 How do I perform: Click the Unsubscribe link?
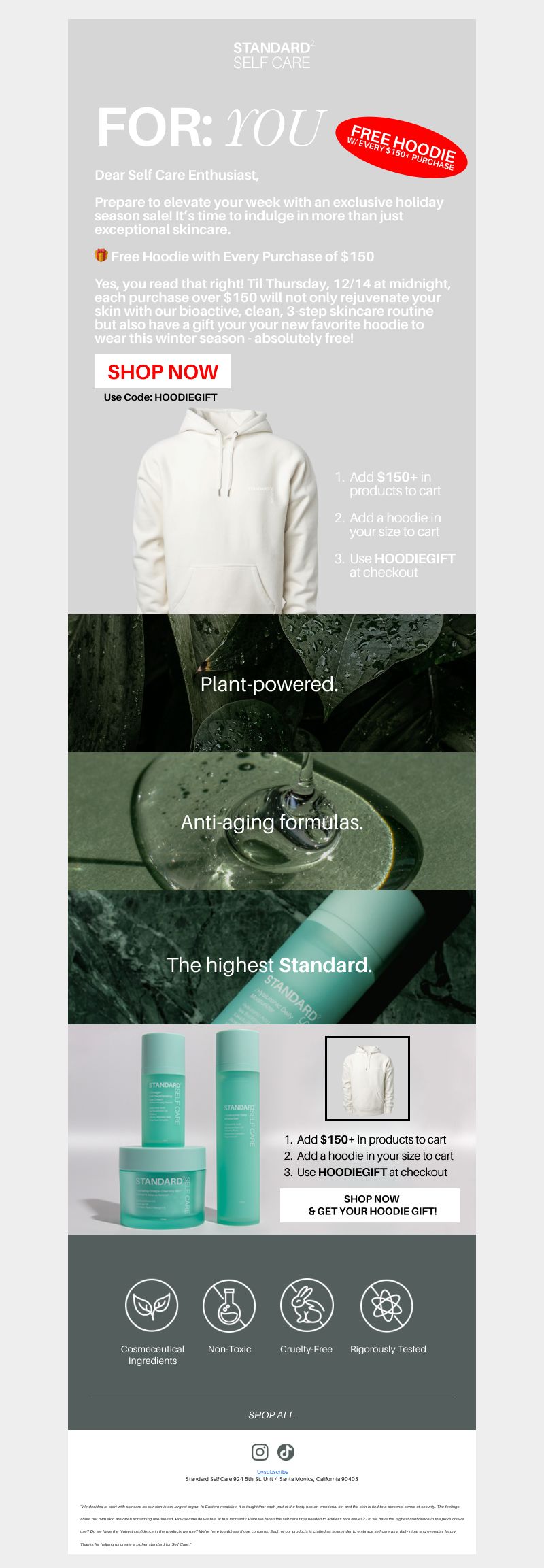coord(272,1471)
